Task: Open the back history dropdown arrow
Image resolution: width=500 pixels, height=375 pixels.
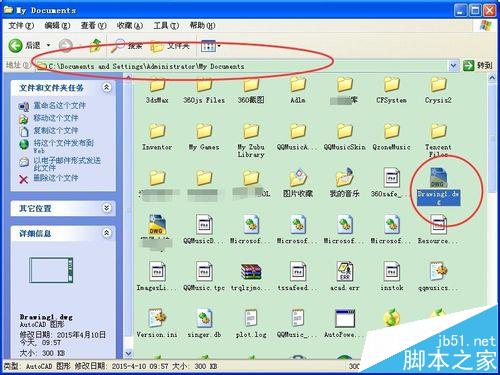Action: [x=48, y=45]
